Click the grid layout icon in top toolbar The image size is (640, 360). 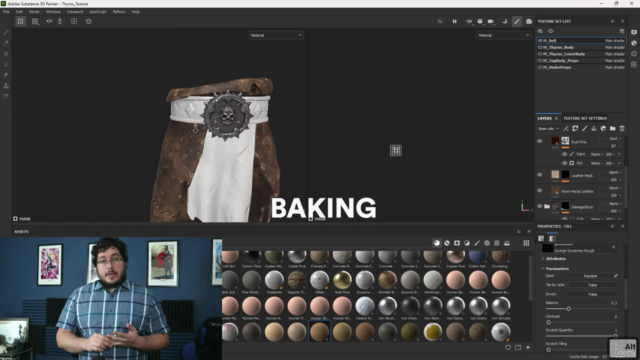(20, 21)
